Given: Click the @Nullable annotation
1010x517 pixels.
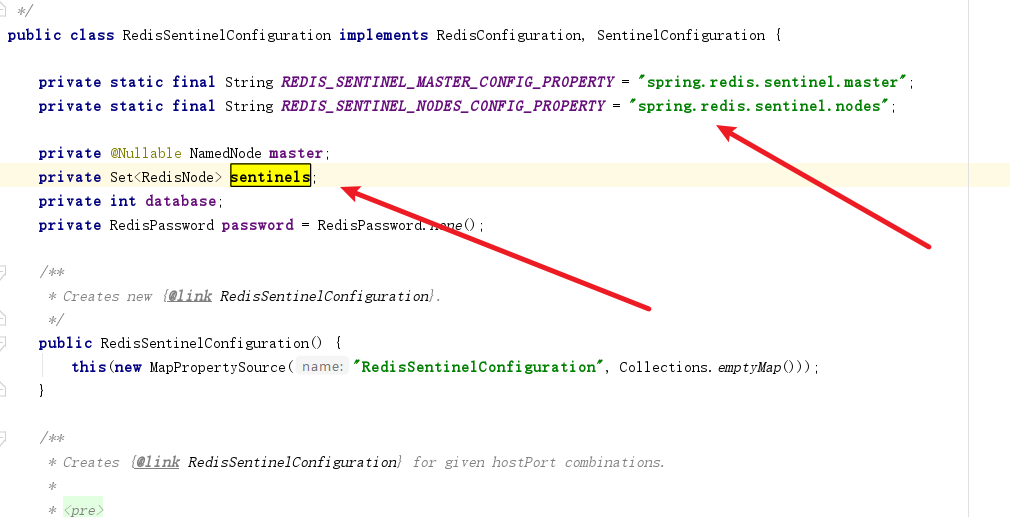Looking at the screenshot, I should (x=146, y=153).
